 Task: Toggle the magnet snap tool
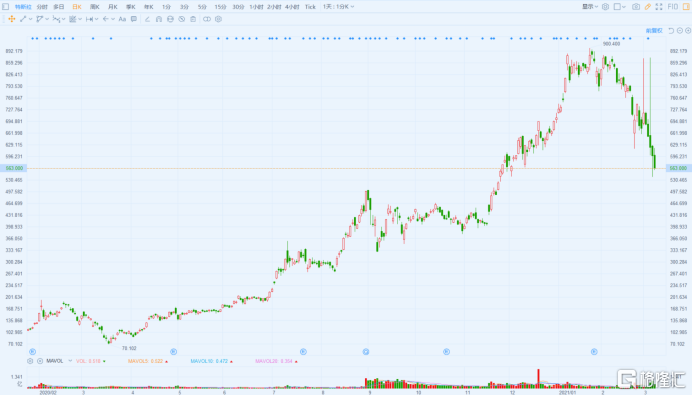coord(159,19)
